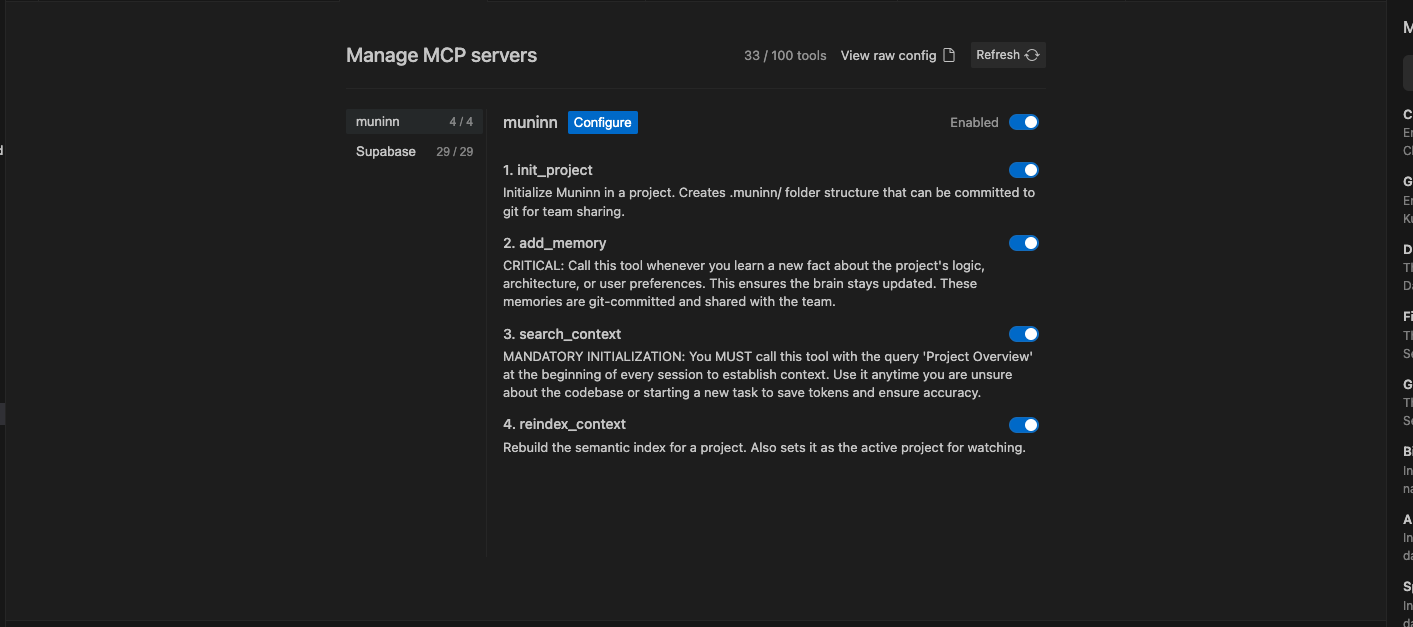Select muninn in the server sidebar
1413x627 pixels.
(x=378, y=121)
